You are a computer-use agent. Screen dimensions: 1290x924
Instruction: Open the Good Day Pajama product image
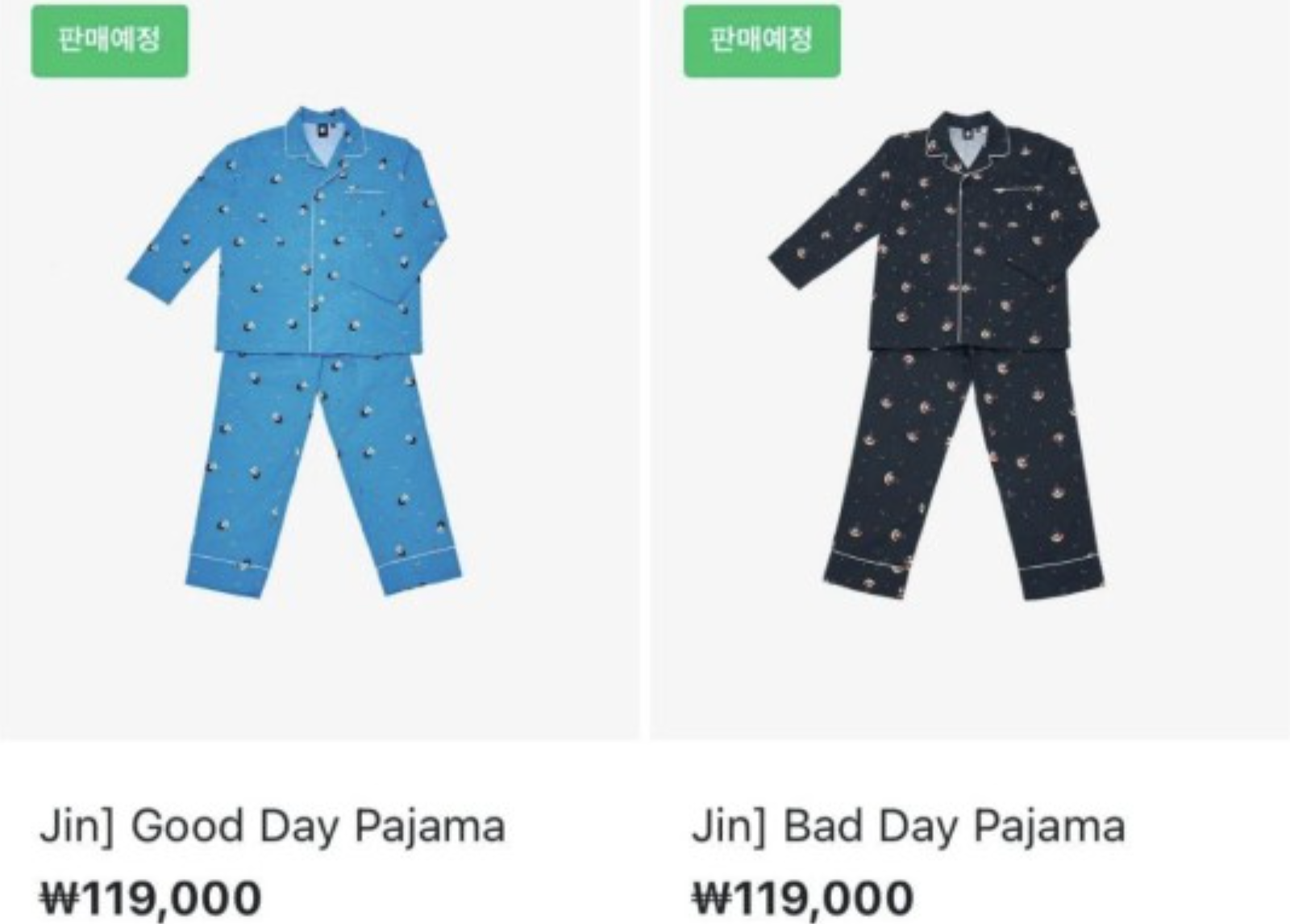(x=320, y=370)
